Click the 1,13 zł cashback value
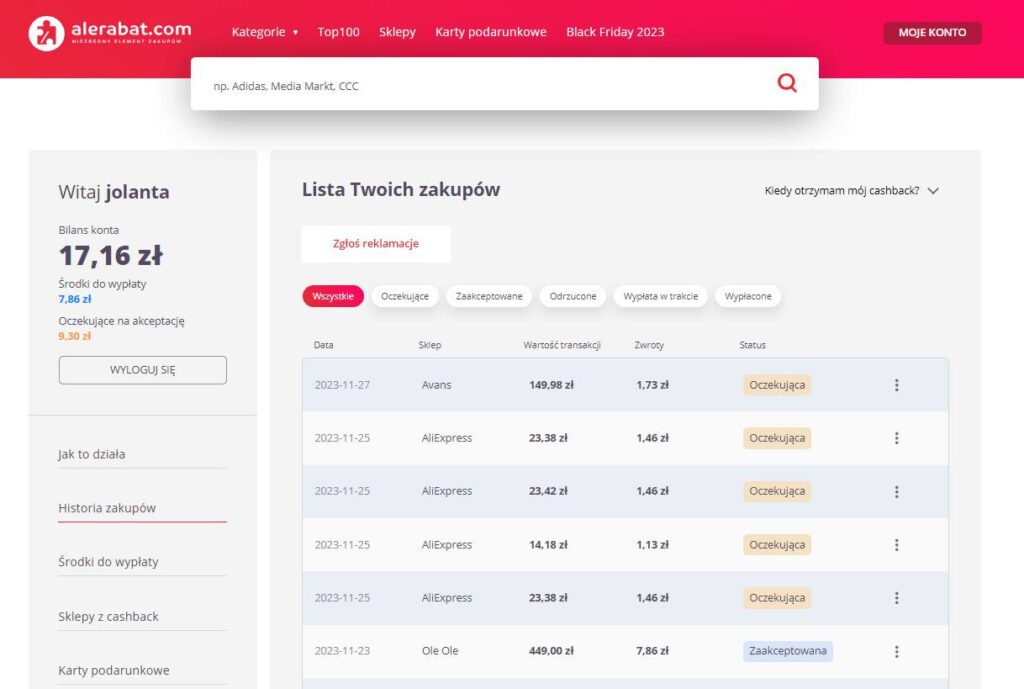 click(652, 545)
